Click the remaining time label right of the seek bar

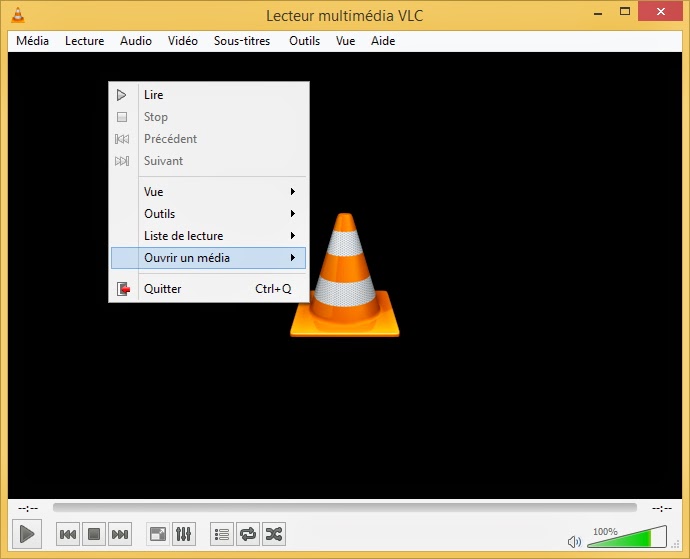tap(662, 508)
